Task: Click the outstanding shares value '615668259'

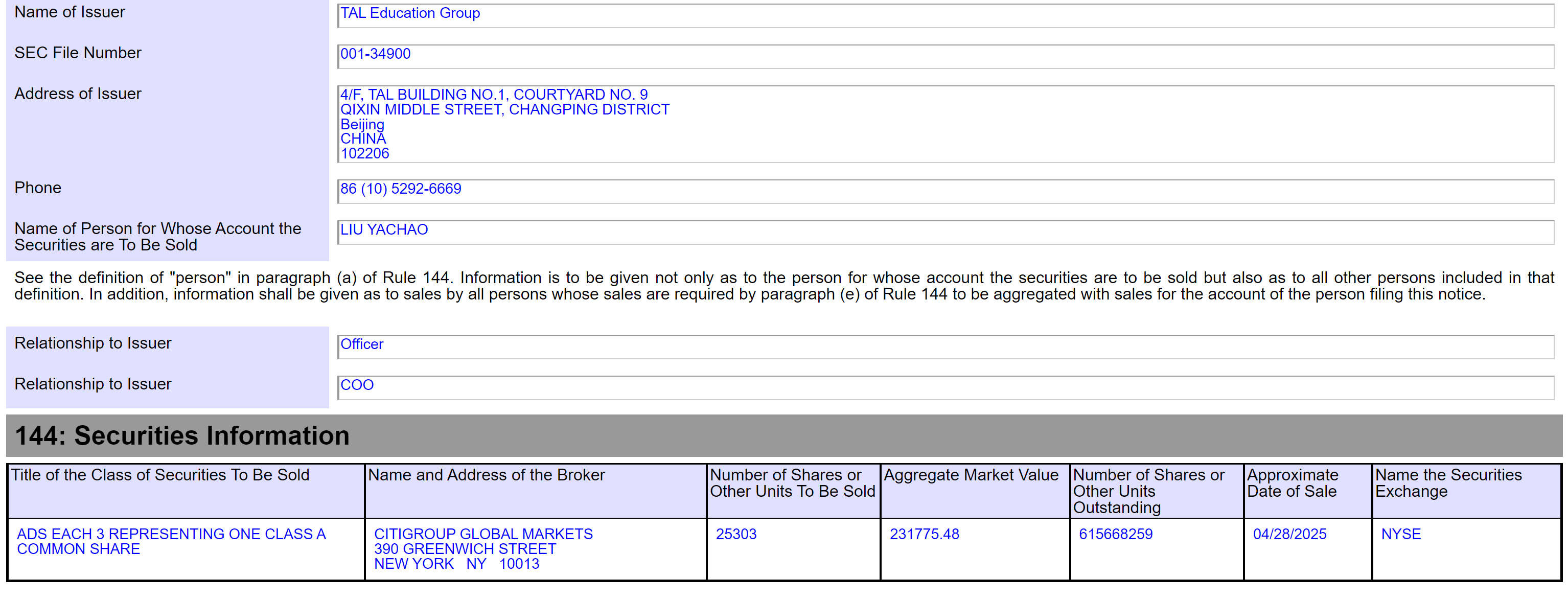Action: pyautogui.click(x=1116, y=534)
